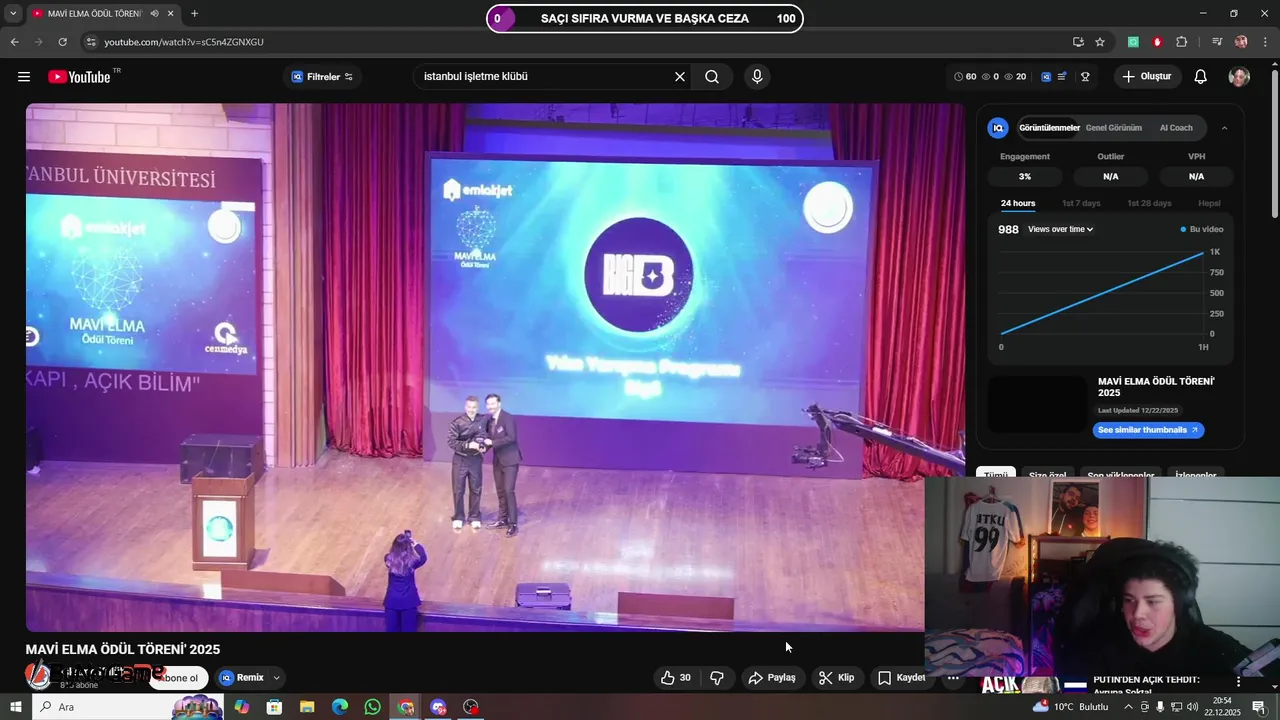Open WhatsApp from taskbar
1280x720 pixels.
372,707
